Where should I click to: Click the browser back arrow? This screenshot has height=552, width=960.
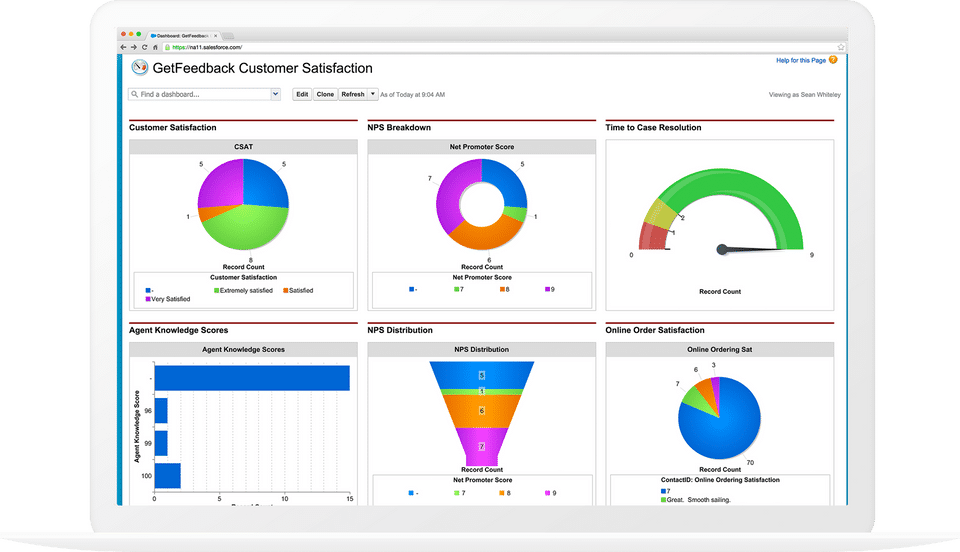[123, 47]
